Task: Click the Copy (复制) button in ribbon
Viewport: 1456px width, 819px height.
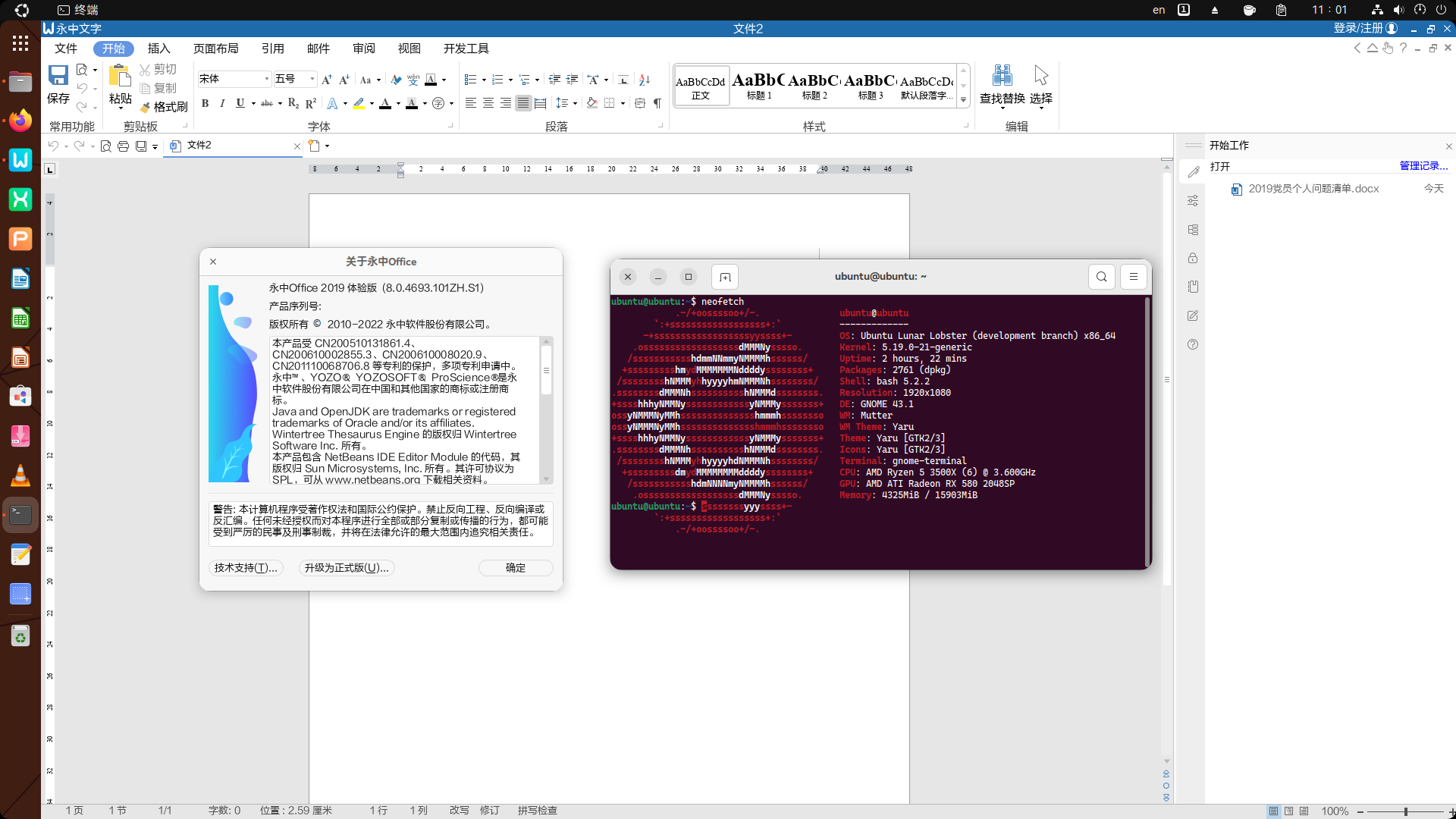Action: [x=158, y=88]
